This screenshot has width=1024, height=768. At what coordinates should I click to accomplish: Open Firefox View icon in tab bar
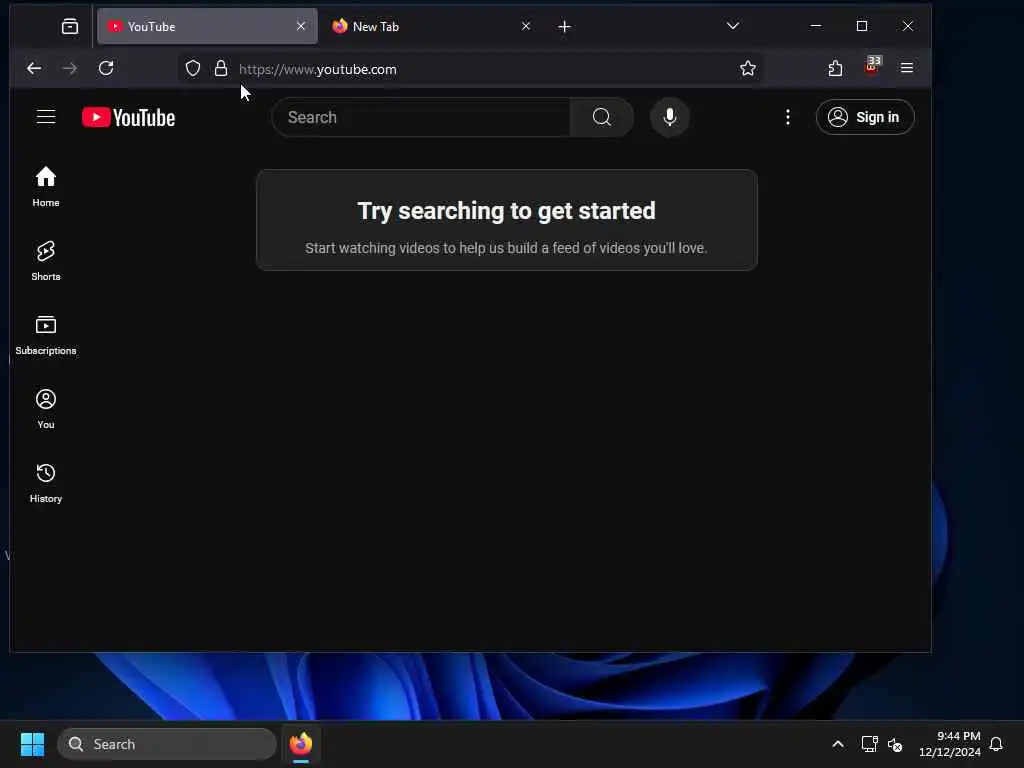pyautogui.click(x=70, y=26)
